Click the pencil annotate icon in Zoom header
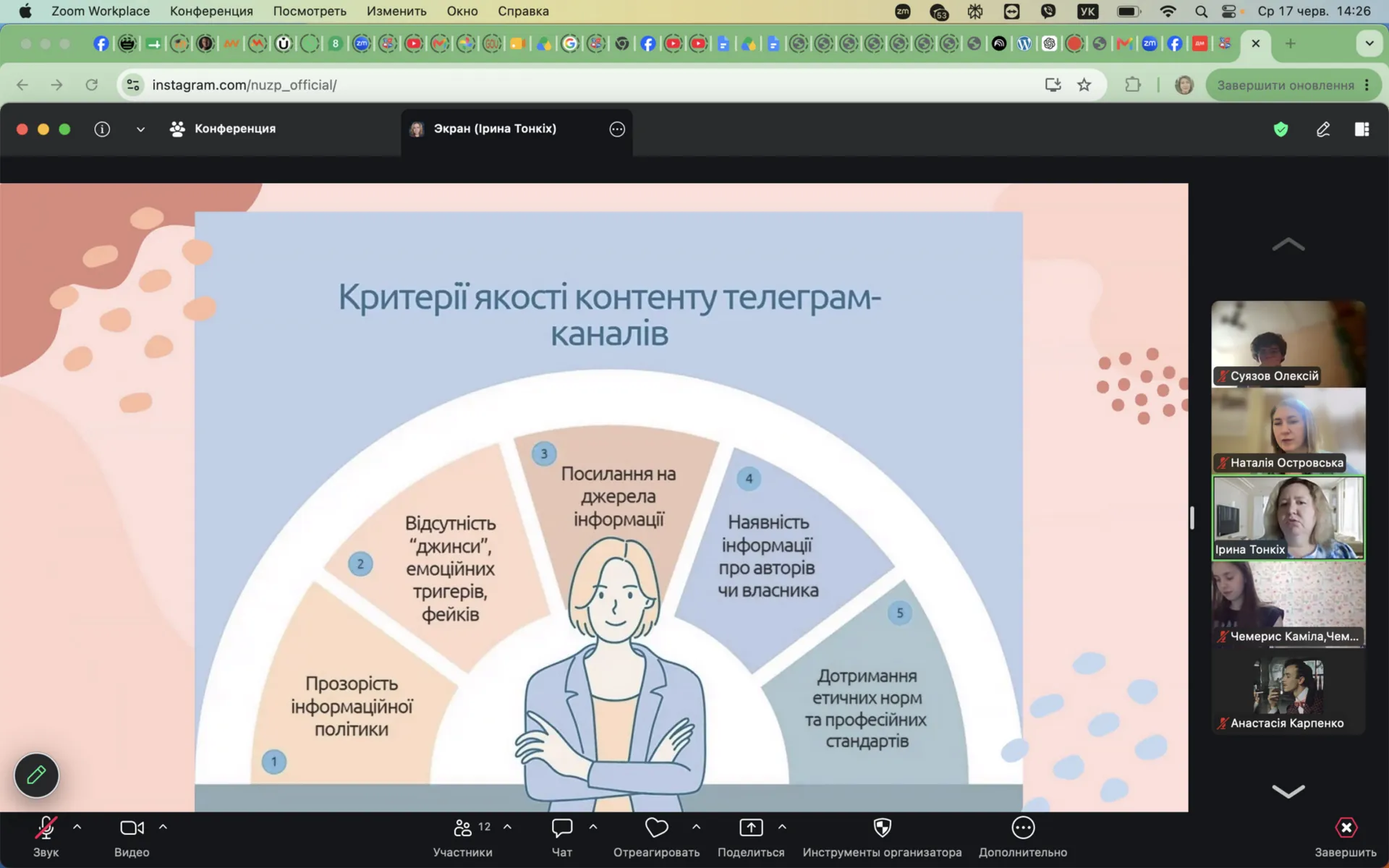Viewport: 1389px width, 868px height. pyautogui.click(x=1323, y=129)
